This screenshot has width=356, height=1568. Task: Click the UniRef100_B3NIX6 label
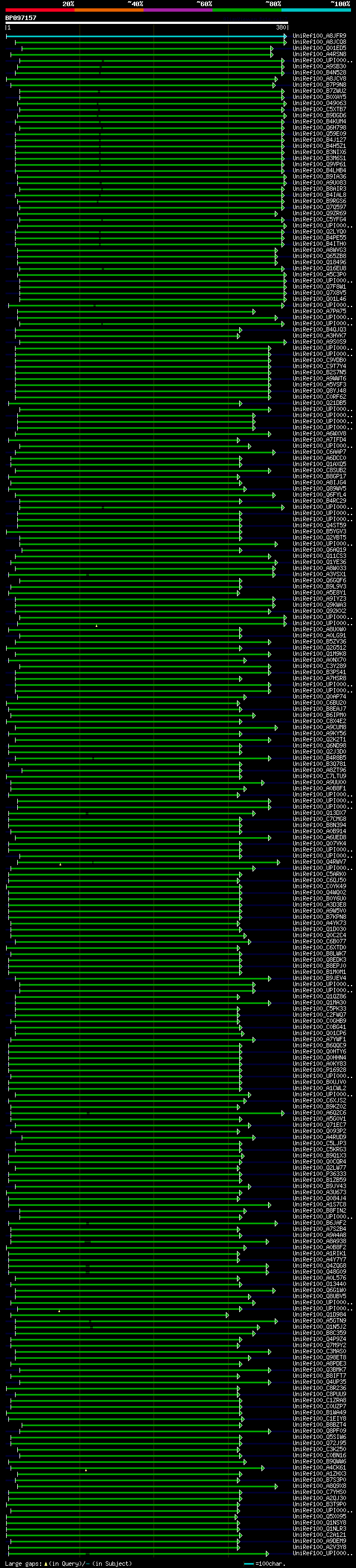point(319,152)
